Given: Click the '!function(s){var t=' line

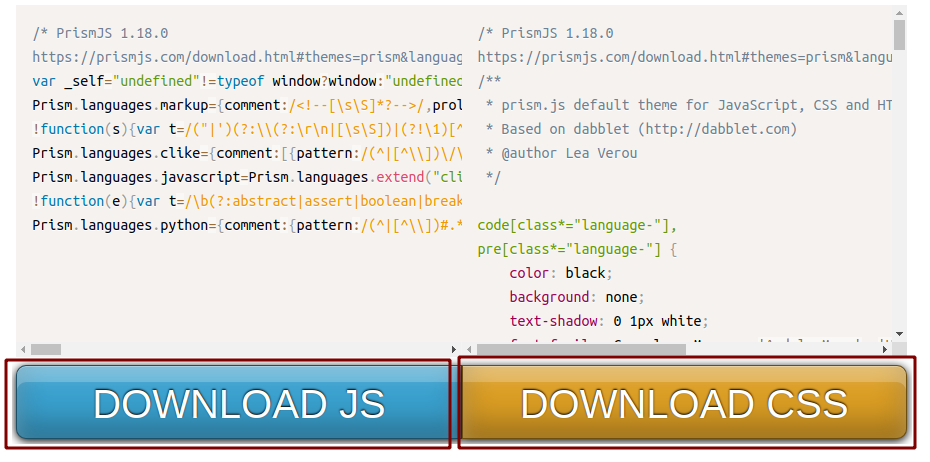Looking at the screenshot, I should click(x=247, y=129).
